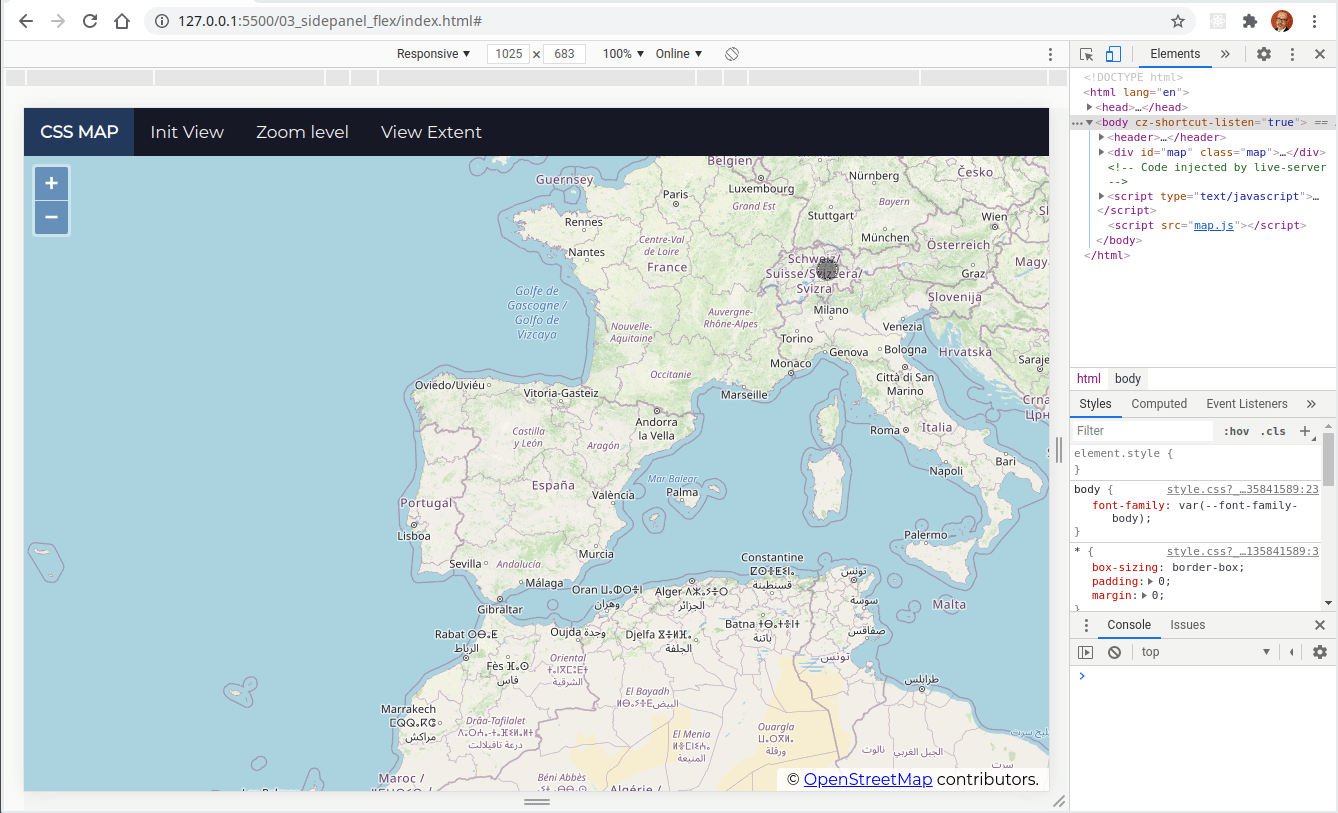The width and height of the screenshot is (1338, 813).
Task: Rotate the device viewport orientation
Action: click(x=732, y=54)
